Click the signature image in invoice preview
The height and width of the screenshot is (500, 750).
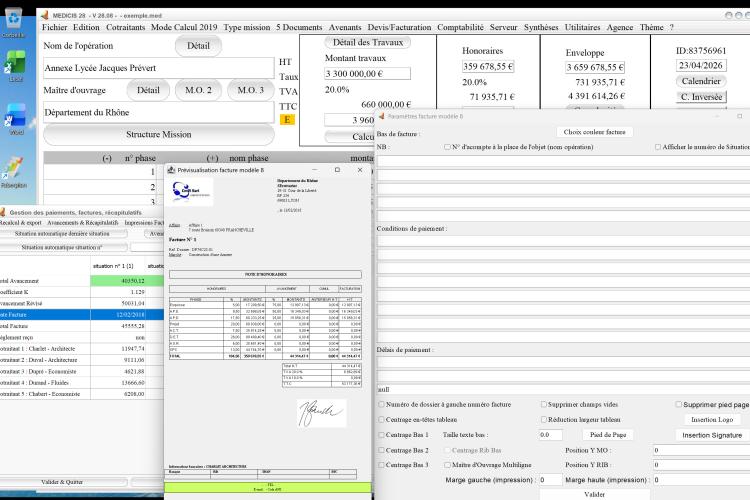pos(321,413)
